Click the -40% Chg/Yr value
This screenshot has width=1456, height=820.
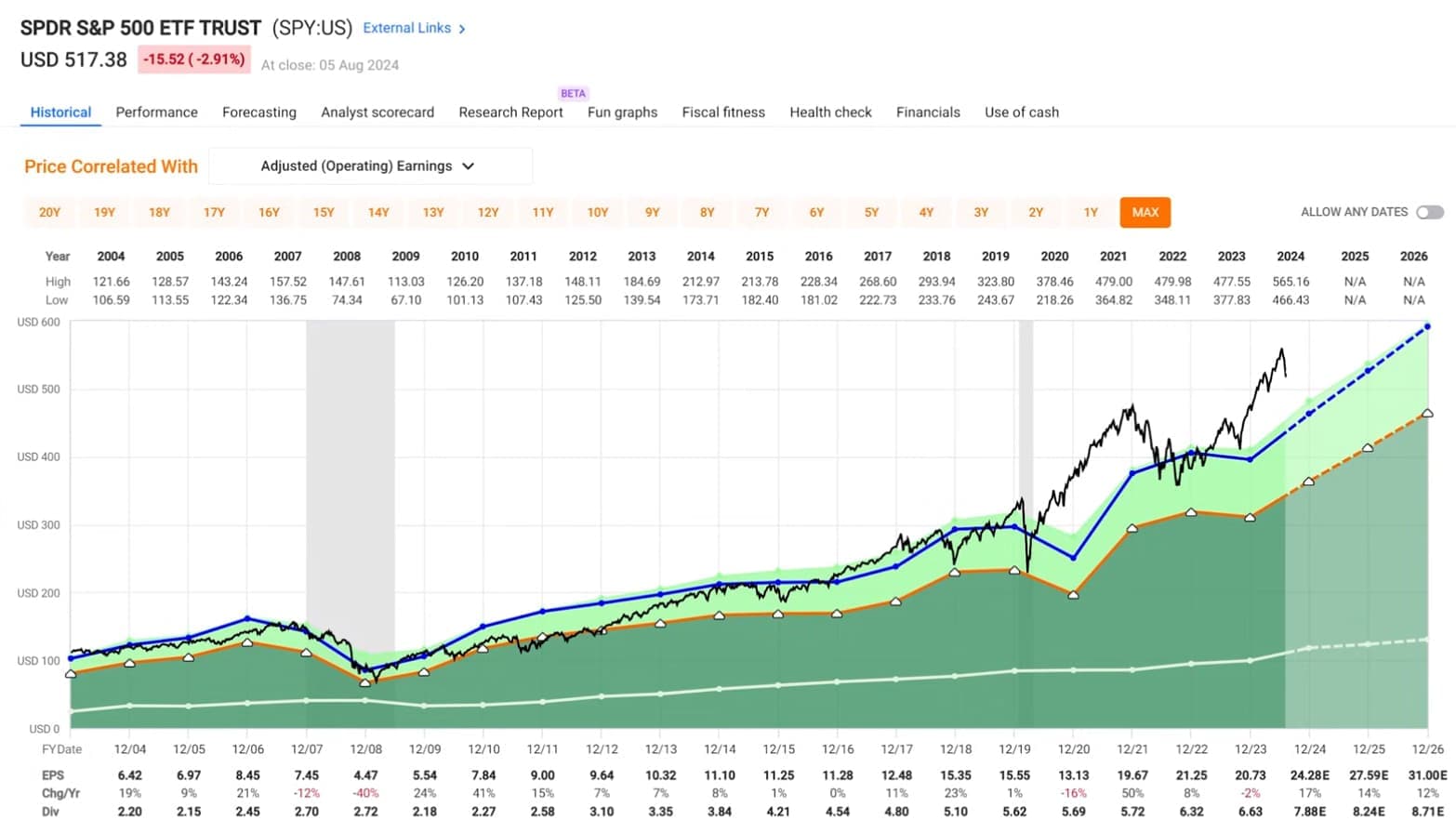[x=366, y=793]
